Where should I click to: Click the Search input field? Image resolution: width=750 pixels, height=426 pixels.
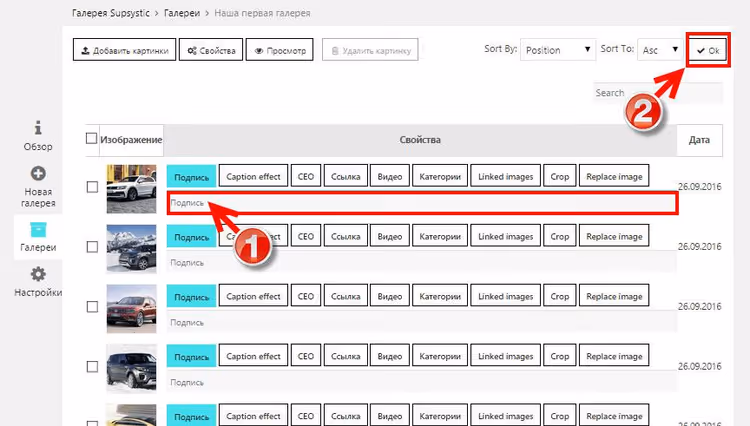[x=658, y=93]
